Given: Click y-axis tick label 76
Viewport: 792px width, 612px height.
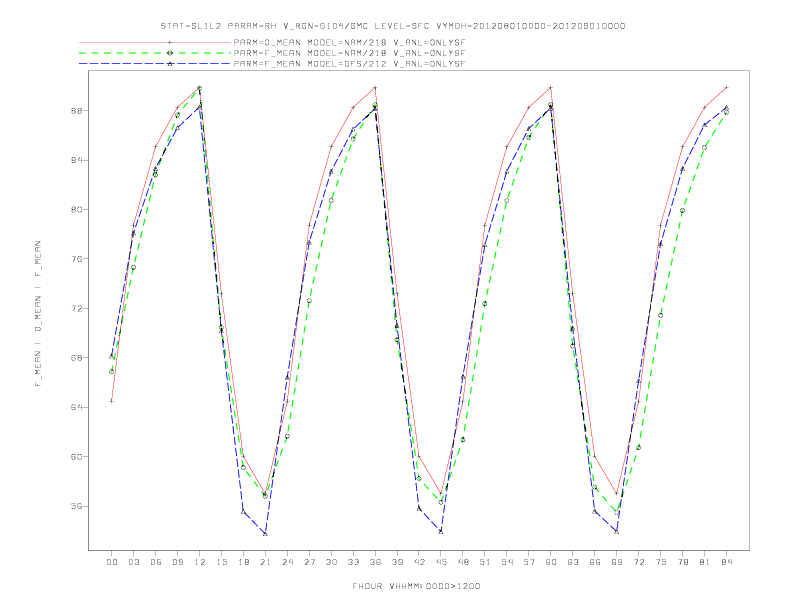Looking at the screenshot, I should (x=77, y=259).
